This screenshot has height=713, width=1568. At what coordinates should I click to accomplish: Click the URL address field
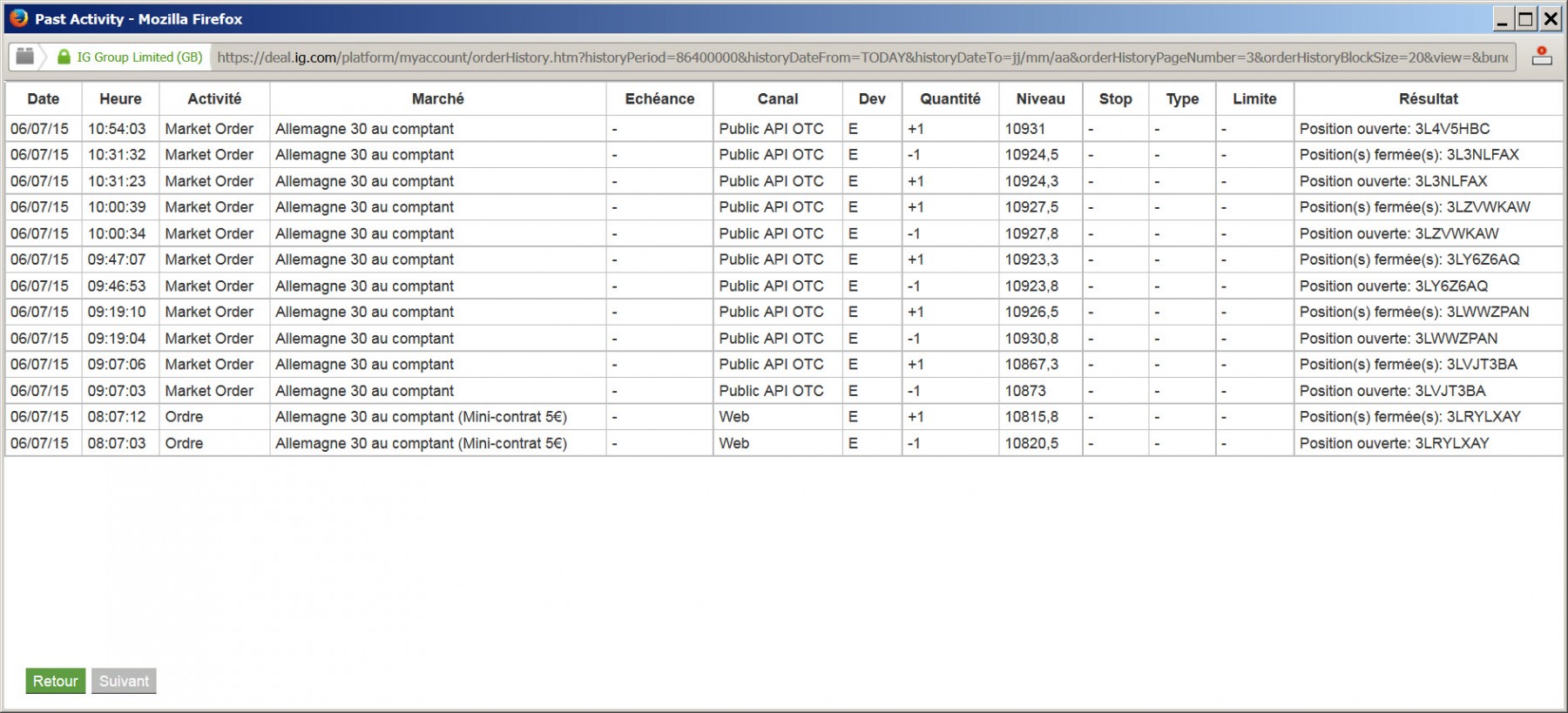click(862, 57)
